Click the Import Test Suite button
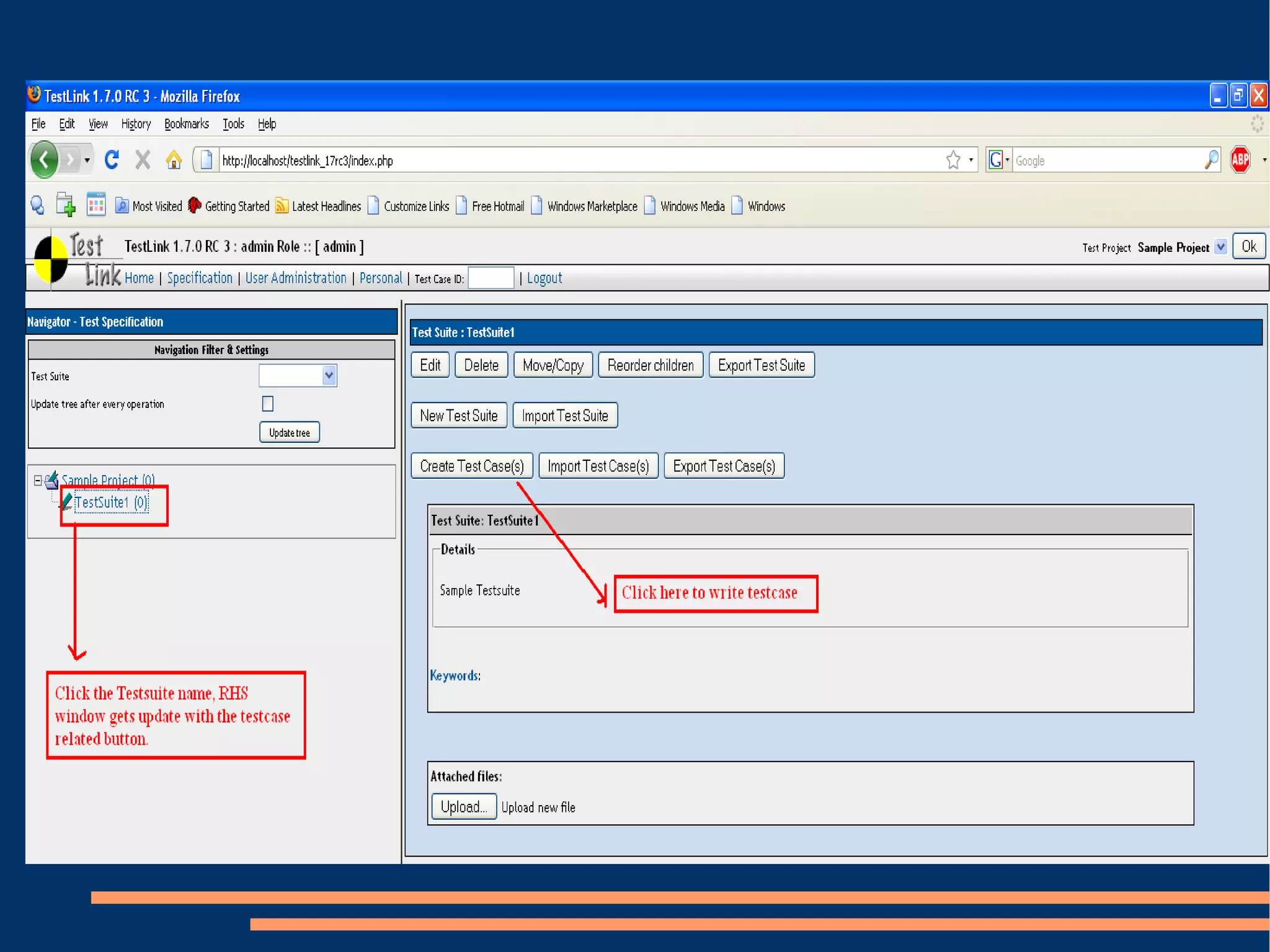Screen dimensions: 1270x952 tap(565, 416)
